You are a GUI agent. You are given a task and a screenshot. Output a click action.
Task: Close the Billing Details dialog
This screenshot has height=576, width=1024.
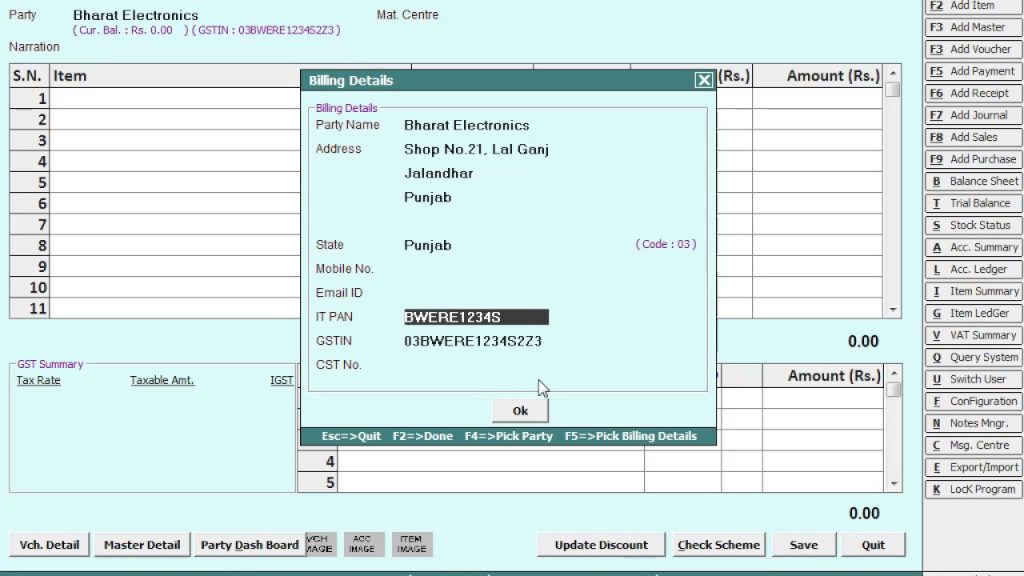(x=703, y=80)
